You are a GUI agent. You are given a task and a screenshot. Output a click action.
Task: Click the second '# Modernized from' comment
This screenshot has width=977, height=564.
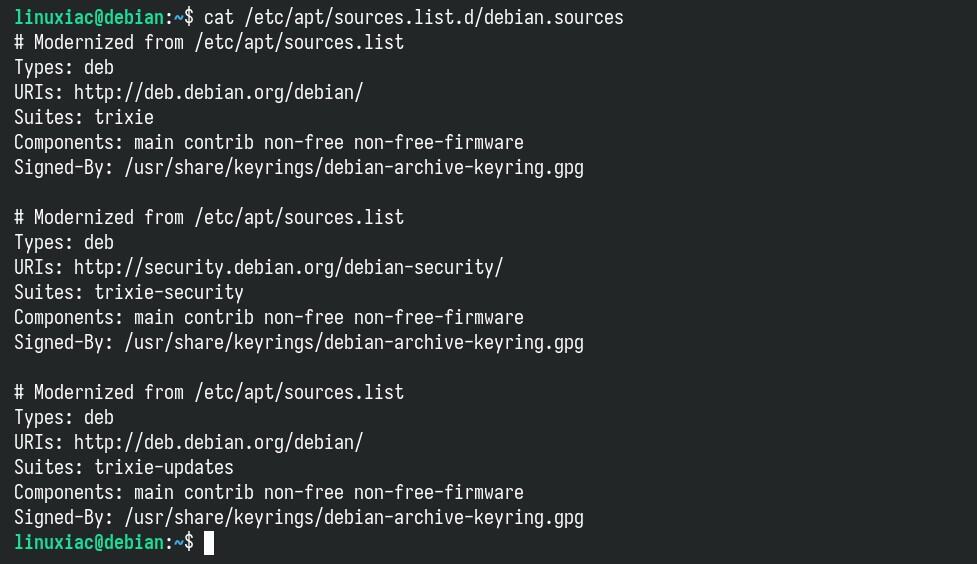209,217
